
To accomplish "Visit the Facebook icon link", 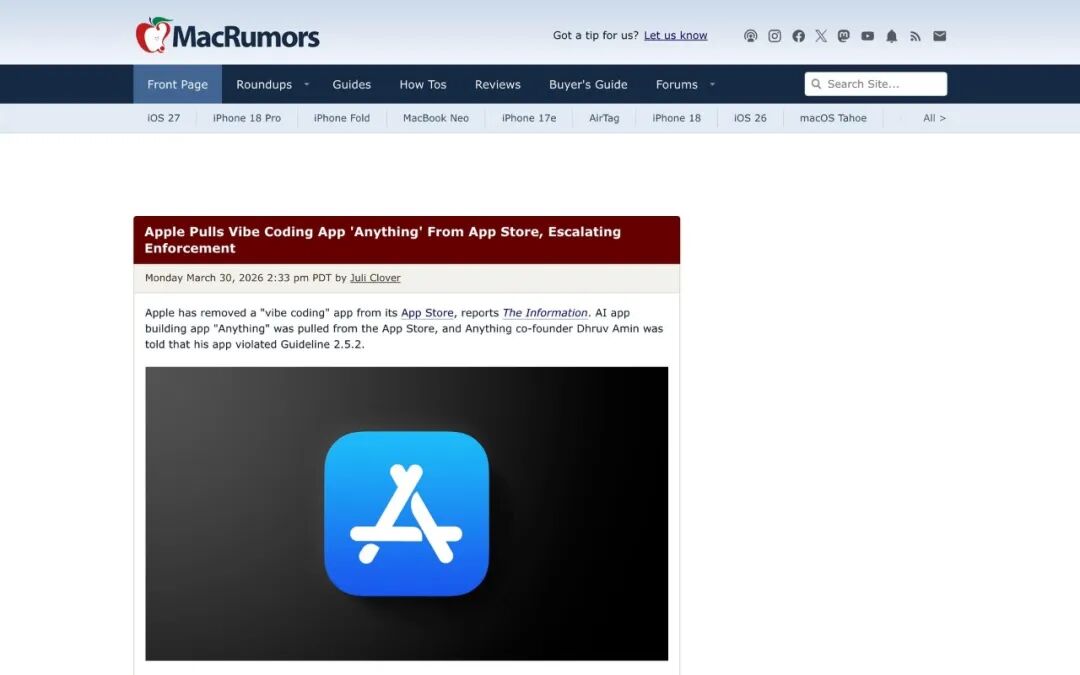I will pos(798,36).
